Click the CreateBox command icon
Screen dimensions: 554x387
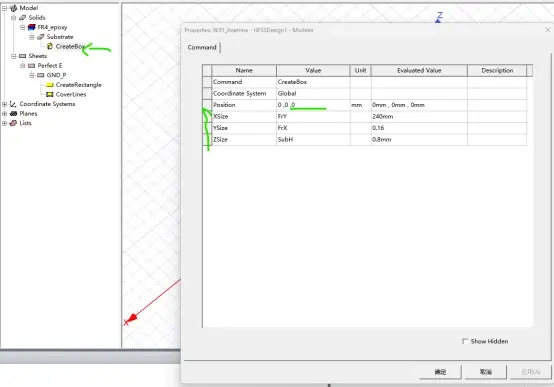[x=50, y=46]
